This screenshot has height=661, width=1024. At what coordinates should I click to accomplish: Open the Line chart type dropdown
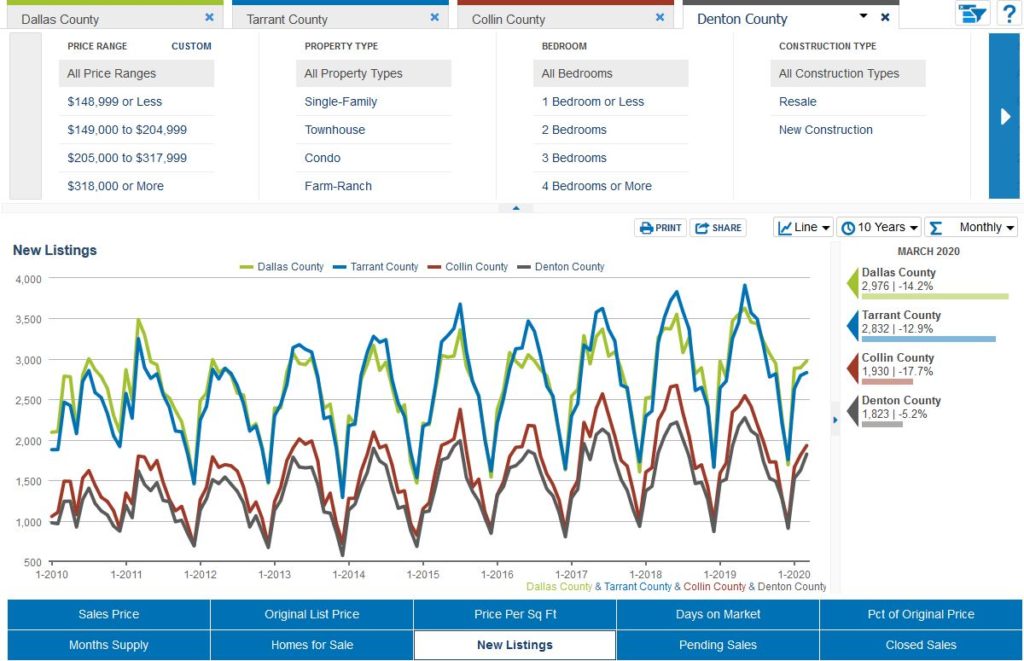click(x=803, y=228)
